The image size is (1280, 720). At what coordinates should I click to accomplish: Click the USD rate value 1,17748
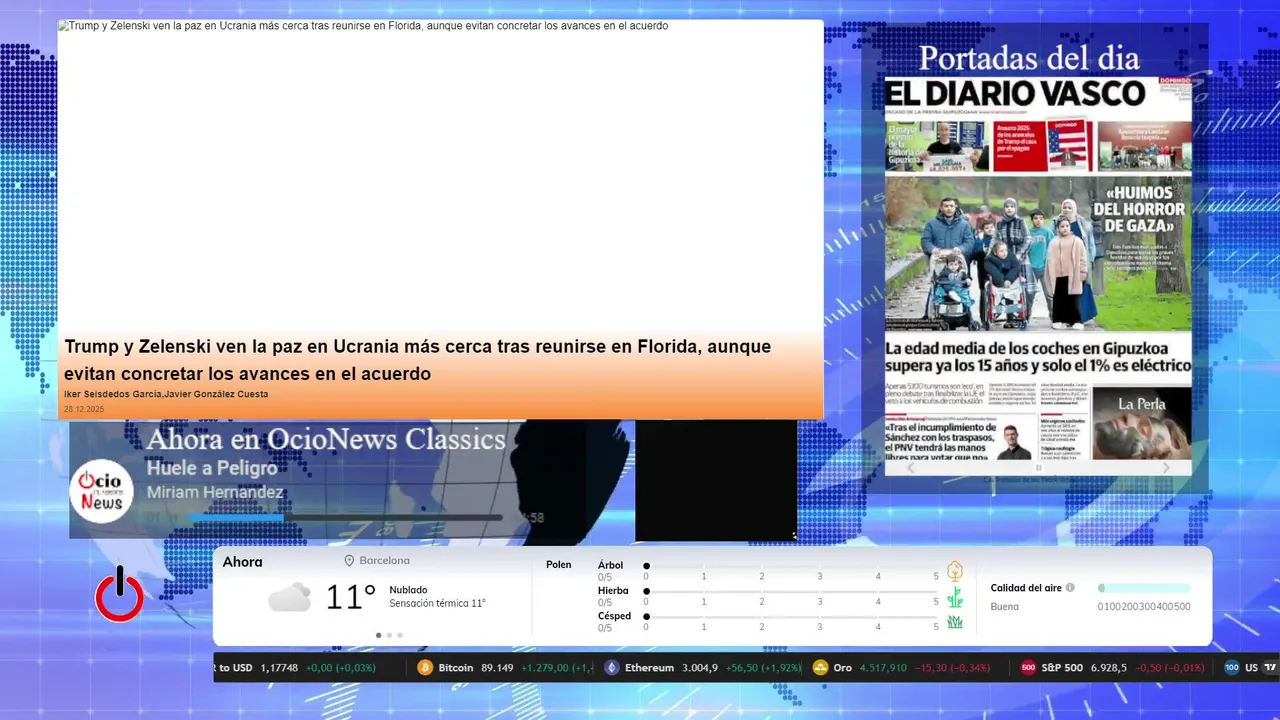(279, 667)
